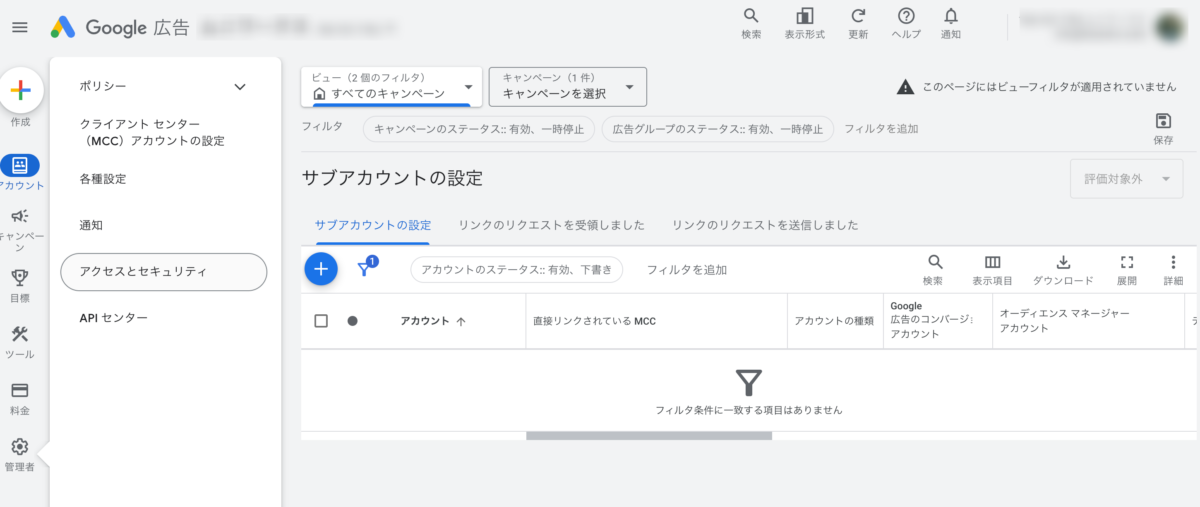Open the ヘルプ help icon
This screenshot has width=1200, height=507.
pyautogui.click(x=906, y=17)
